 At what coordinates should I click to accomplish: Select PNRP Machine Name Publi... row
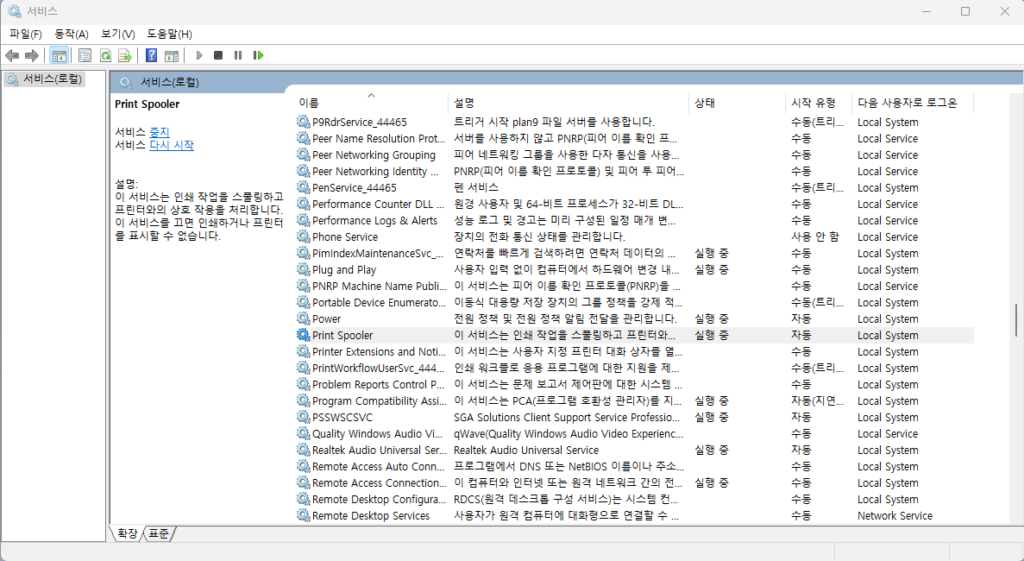coord(633,286)
